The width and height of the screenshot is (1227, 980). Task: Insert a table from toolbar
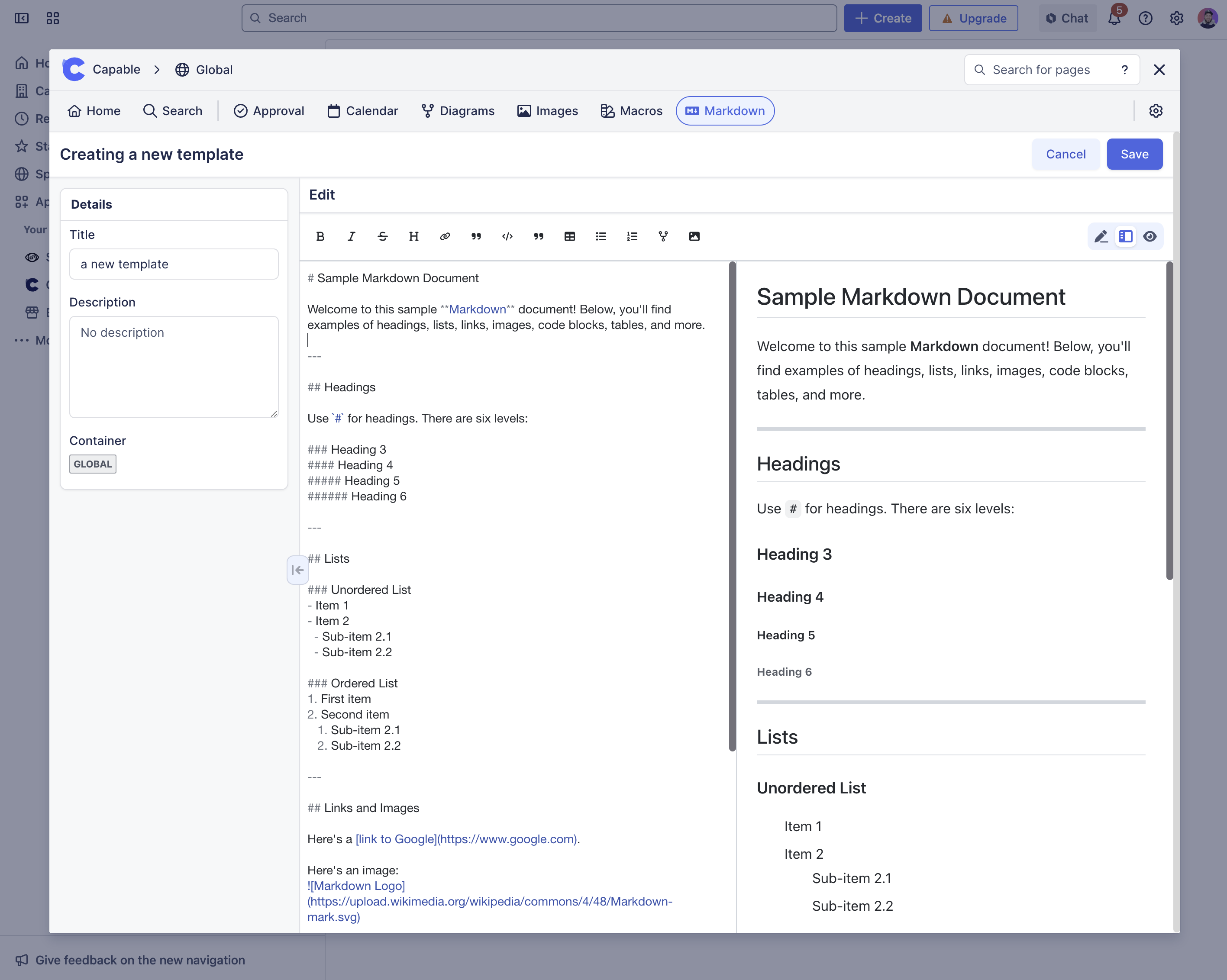point(570,236)
